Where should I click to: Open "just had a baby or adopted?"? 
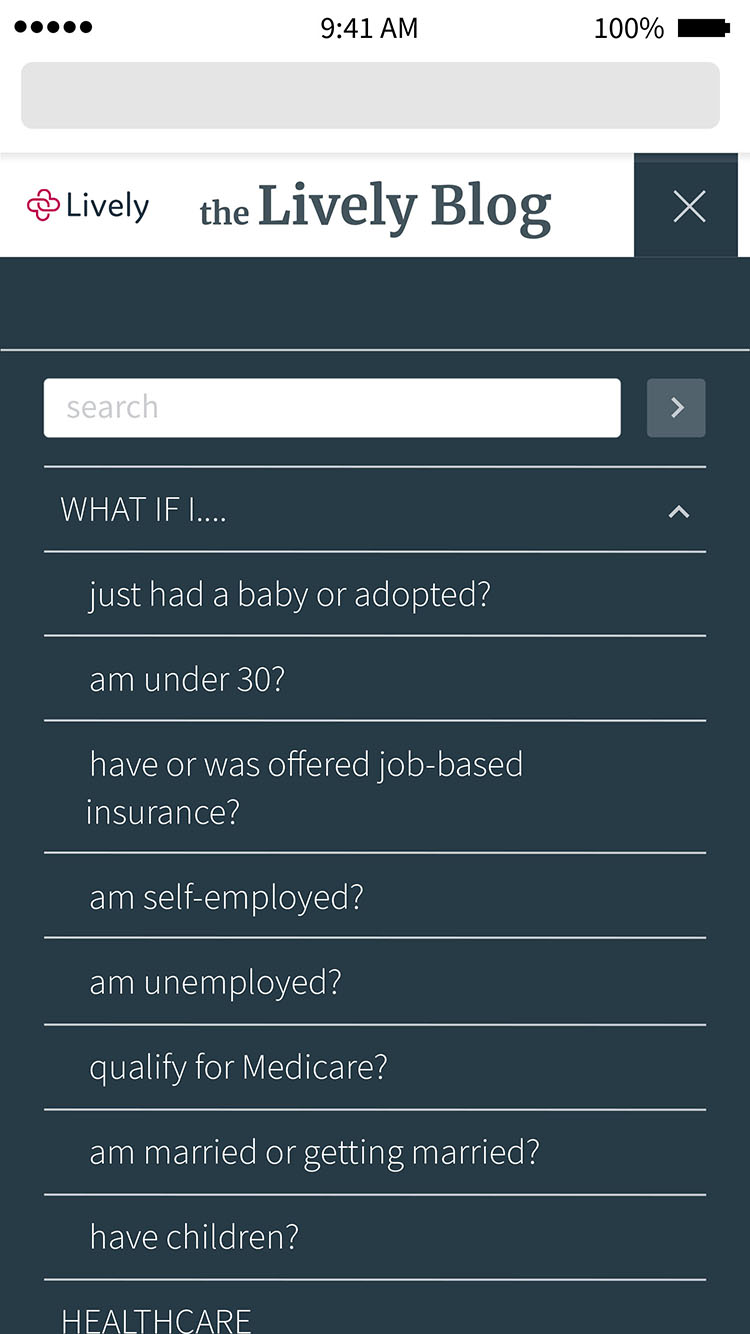[290, 595]
